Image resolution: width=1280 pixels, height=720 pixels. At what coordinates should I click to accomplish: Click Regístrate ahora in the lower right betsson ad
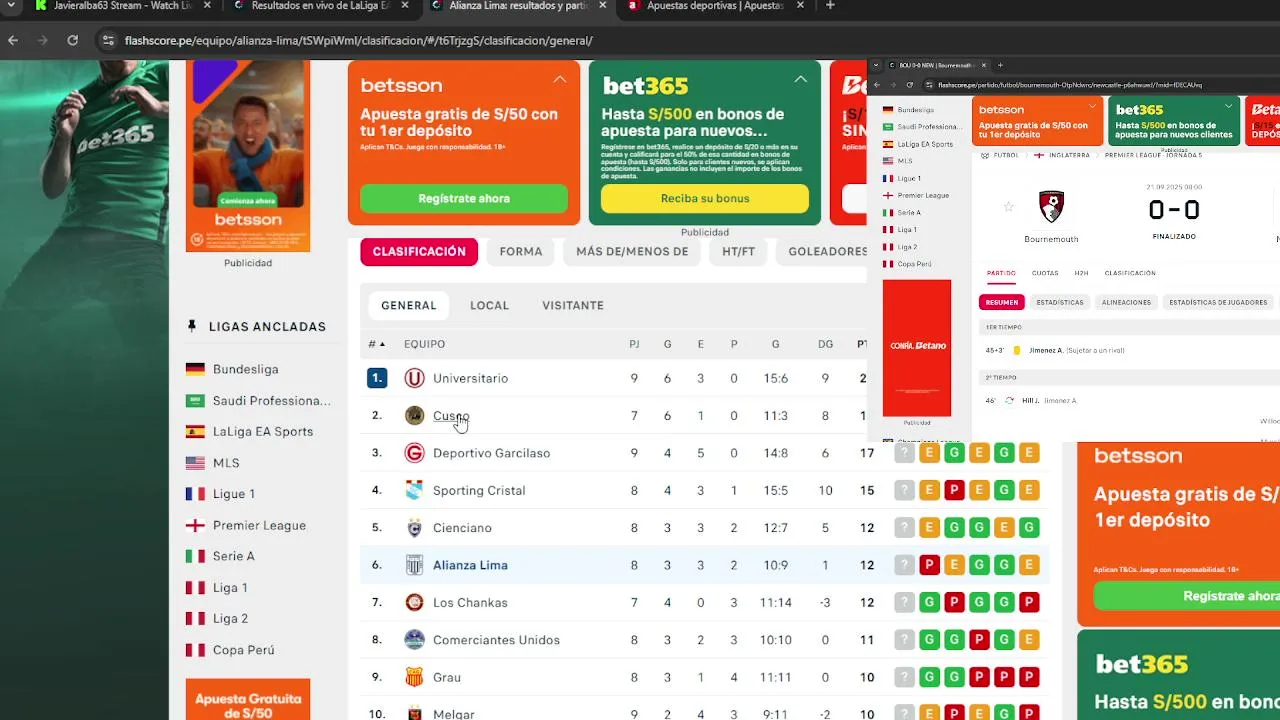(x=1187, y=596)
